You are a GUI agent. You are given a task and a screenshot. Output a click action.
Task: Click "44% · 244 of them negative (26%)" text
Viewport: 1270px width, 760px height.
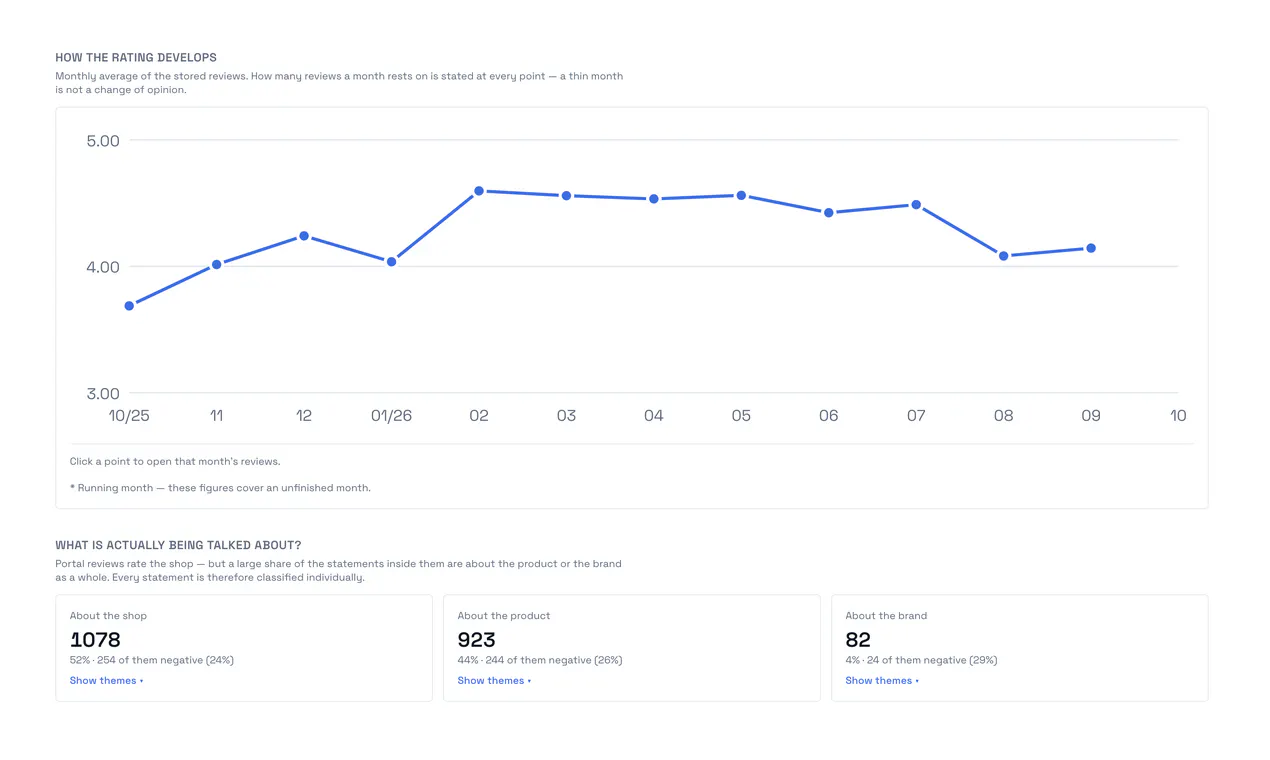point(540,660)
